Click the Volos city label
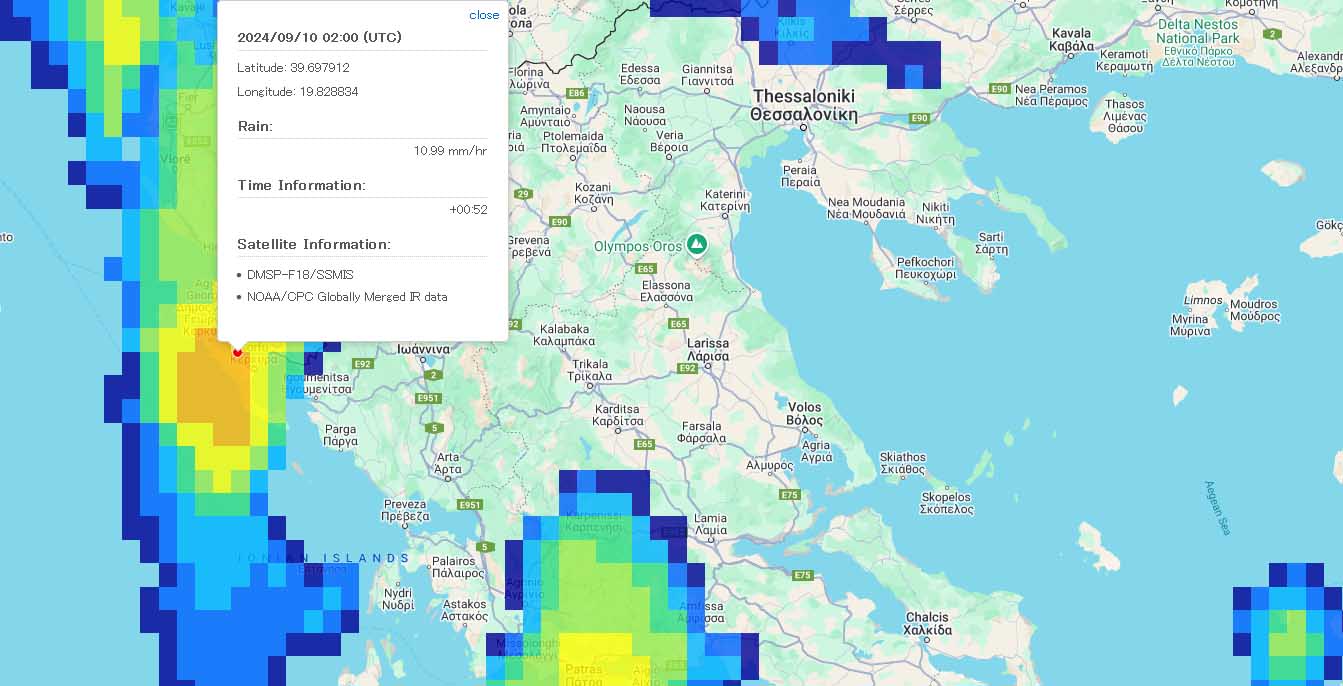 [x=805, y=414]
